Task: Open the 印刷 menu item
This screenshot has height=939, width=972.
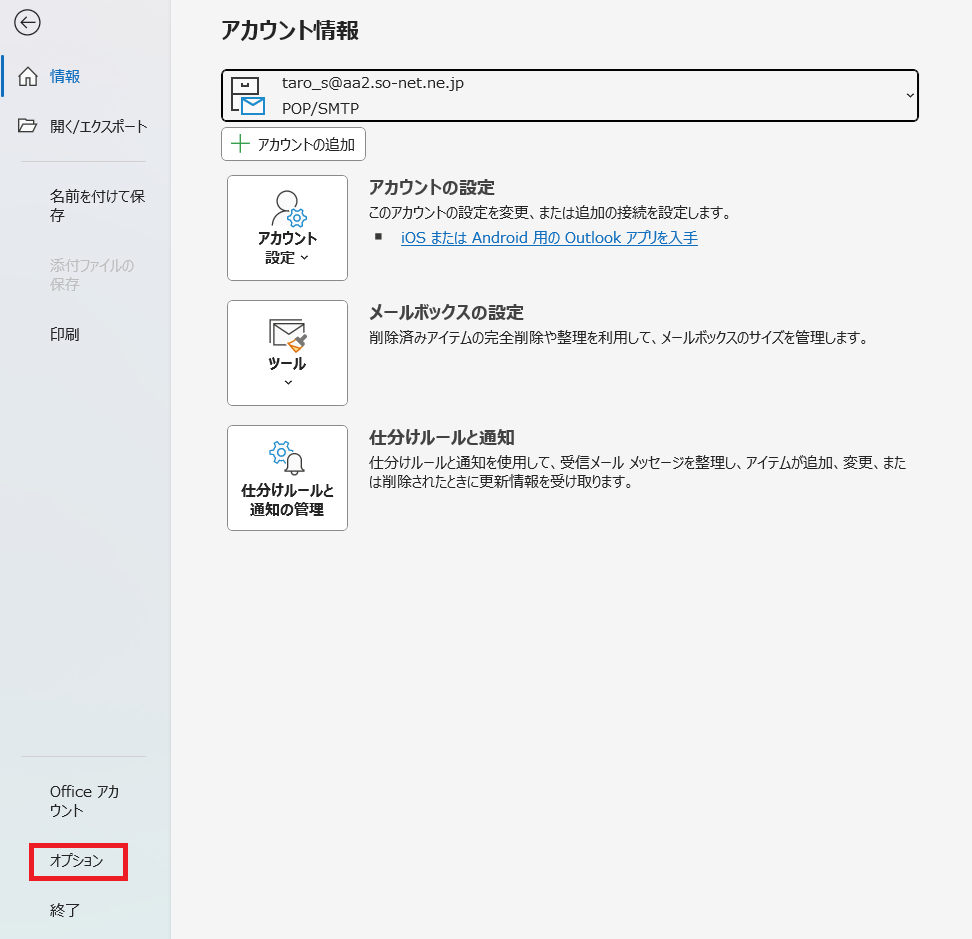Action: (65, 334)
